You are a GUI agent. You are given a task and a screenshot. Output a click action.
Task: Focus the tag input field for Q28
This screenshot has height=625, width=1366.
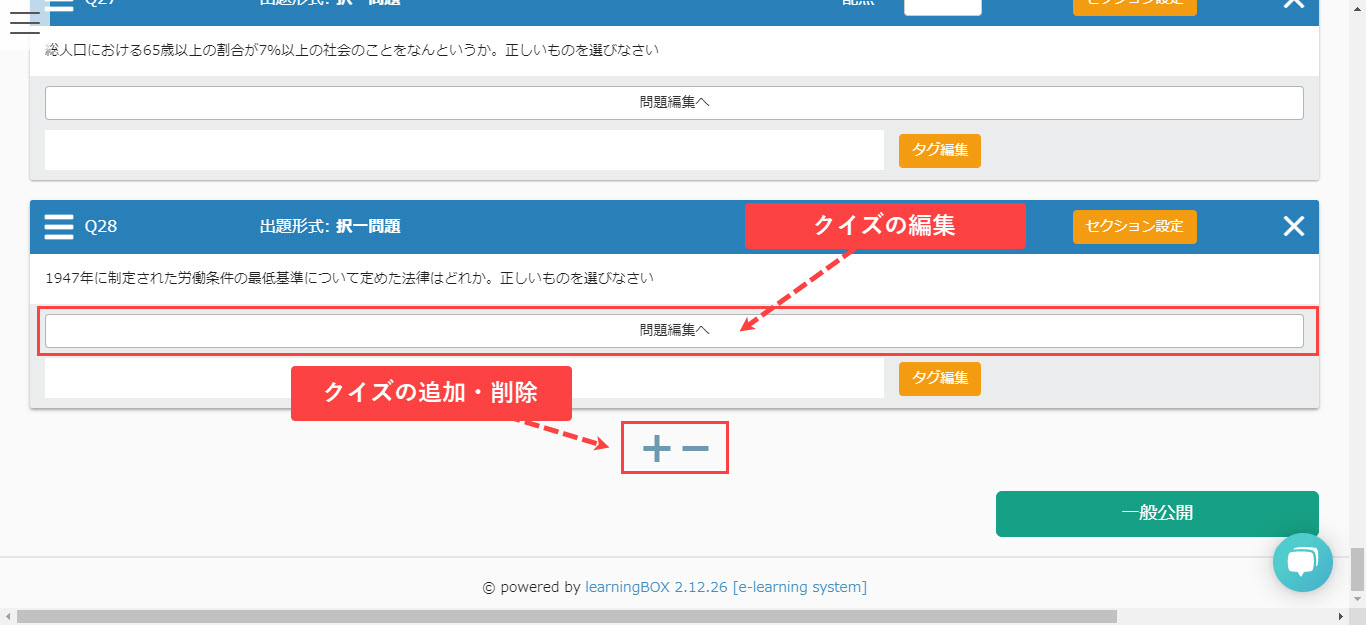coord(464,378)
